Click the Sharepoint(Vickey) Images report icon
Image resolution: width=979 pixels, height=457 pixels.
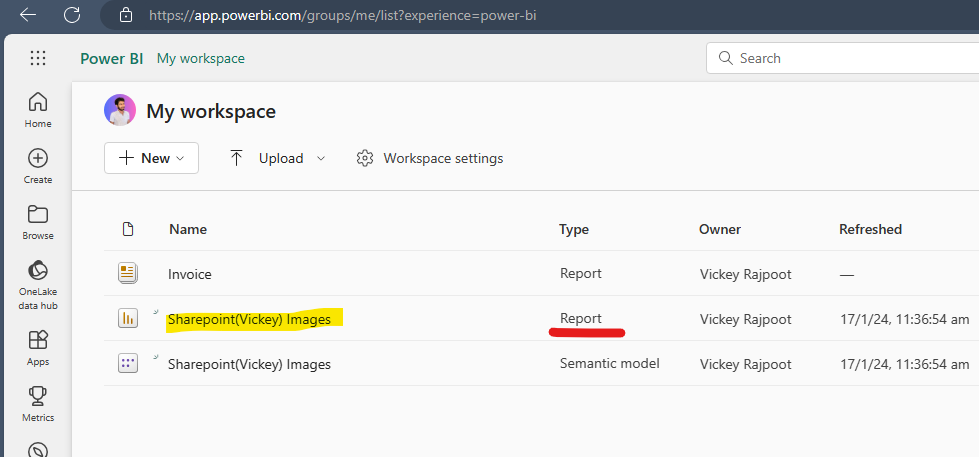(127, 318)
